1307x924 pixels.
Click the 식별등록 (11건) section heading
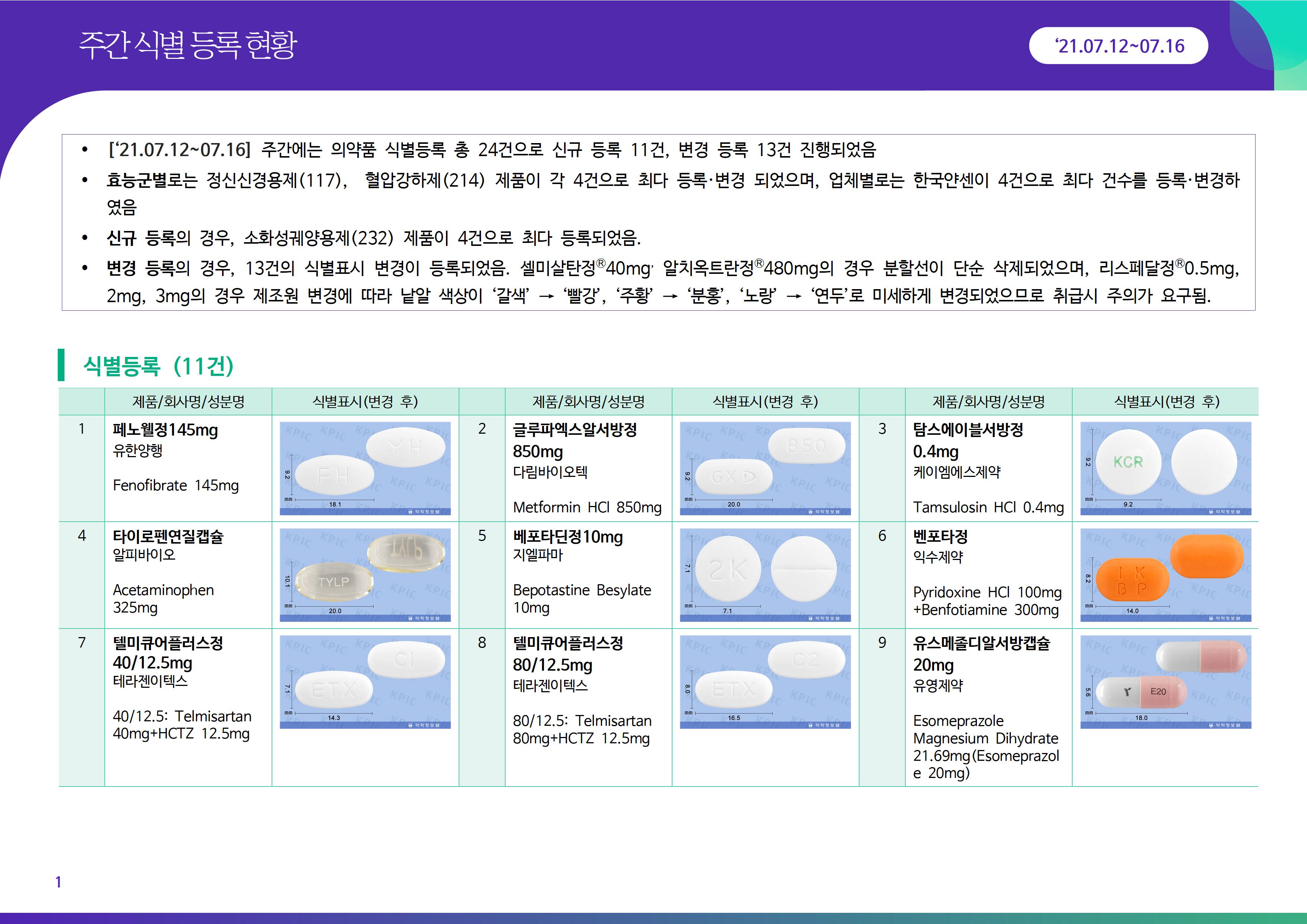pyautogui.click(x=158, y=366)
